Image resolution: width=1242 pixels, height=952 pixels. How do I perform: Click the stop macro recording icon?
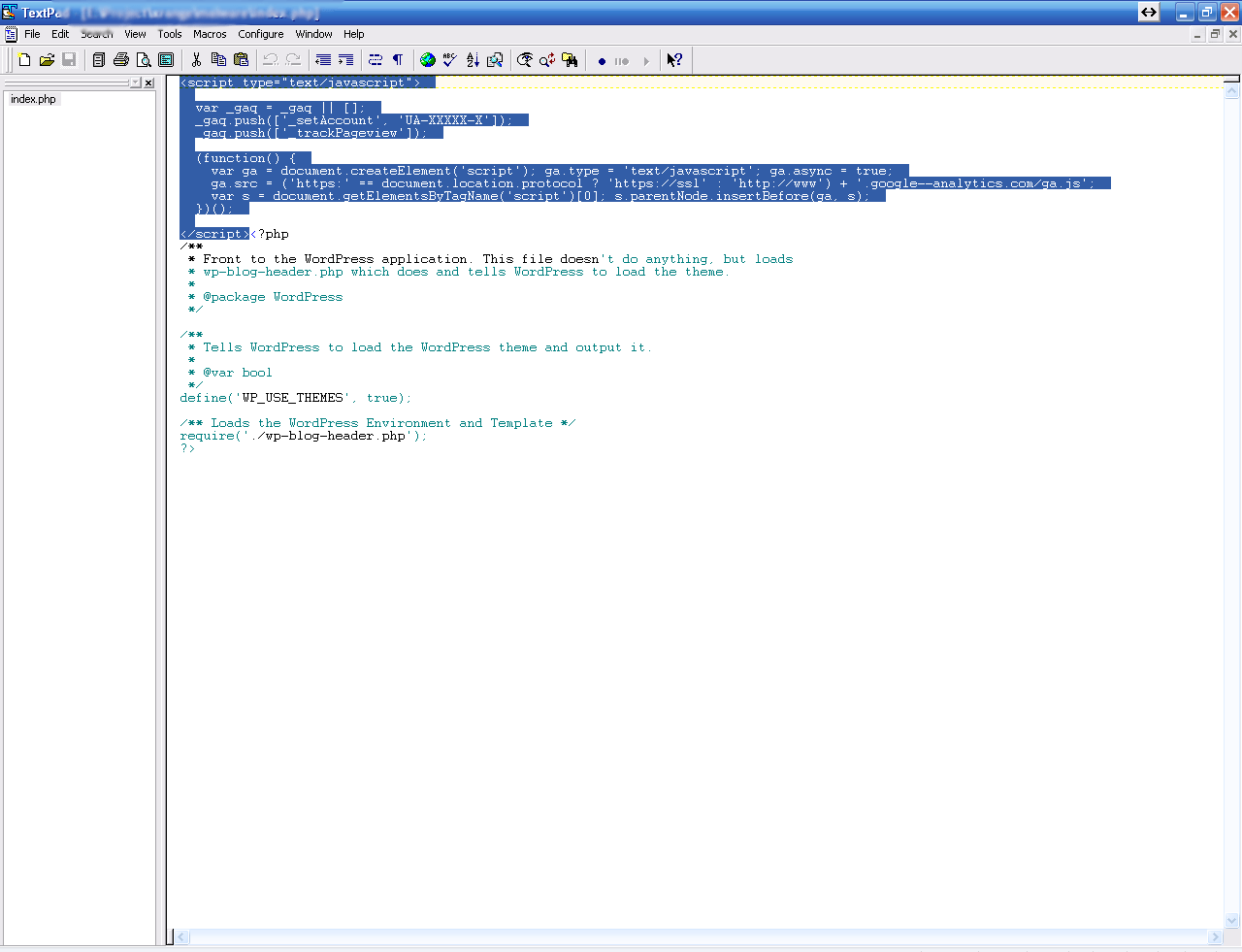tap(622, 61)
